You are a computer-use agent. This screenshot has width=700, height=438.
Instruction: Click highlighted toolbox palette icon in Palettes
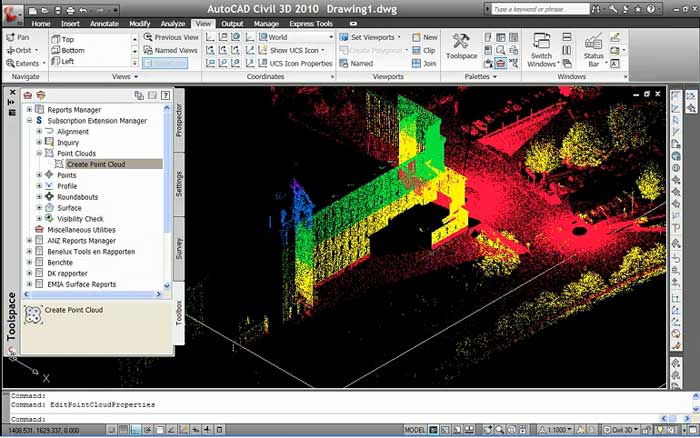pos(500,63)
